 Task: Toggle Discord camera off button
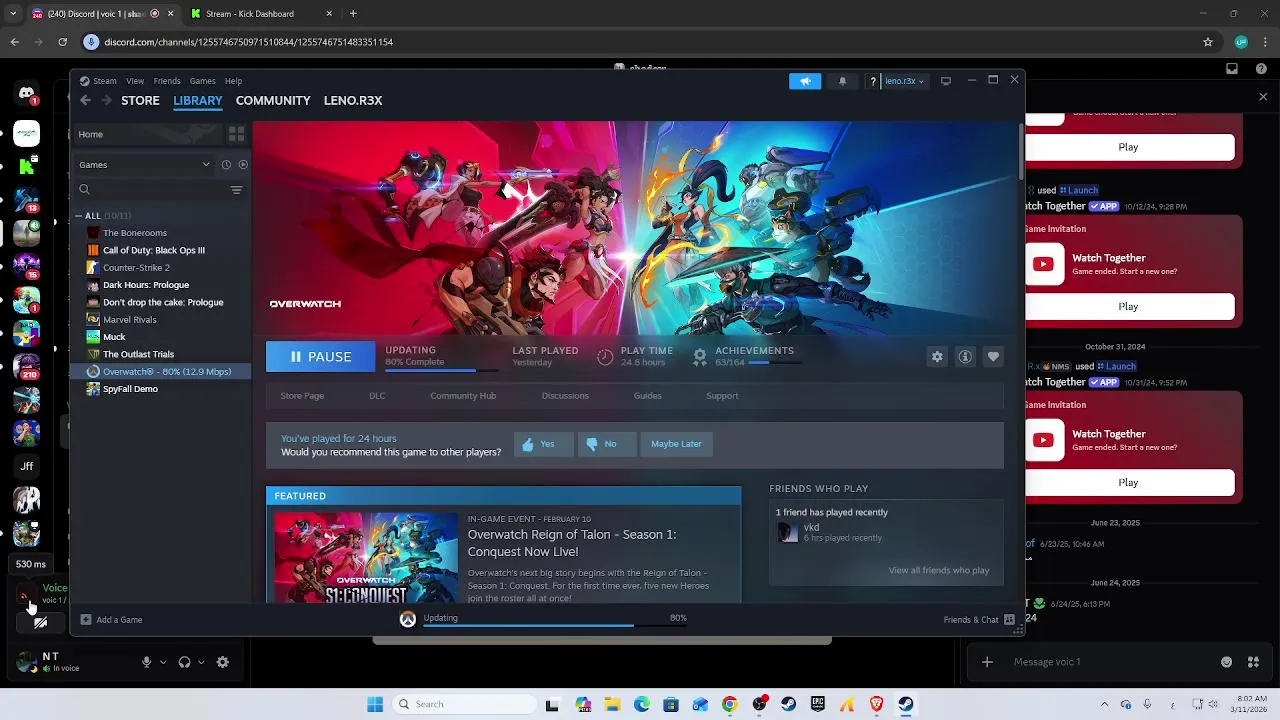[40, 622]
